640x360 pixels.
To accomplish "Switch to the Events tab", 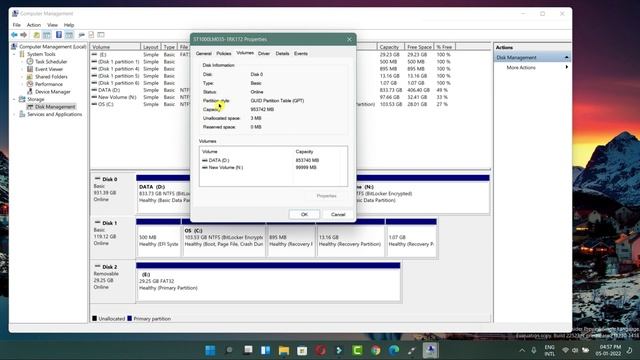I will 301,53.
